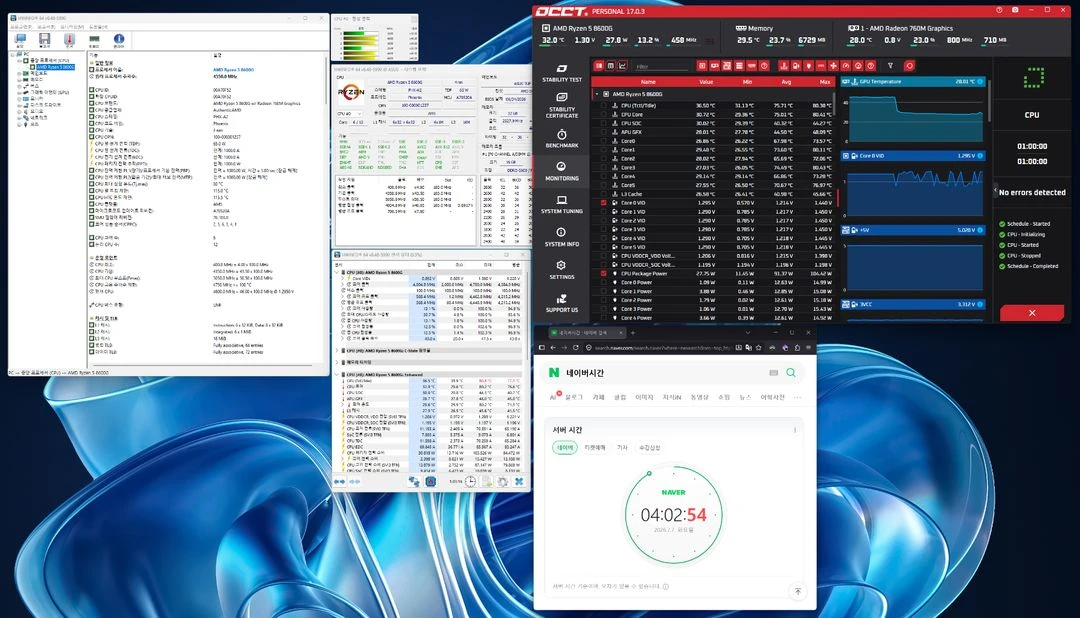Collapse AMD Ryzen 5 8600G group in OCCT
The width and height of the screenshot is (1080, 618).
(x=596, y=94)
